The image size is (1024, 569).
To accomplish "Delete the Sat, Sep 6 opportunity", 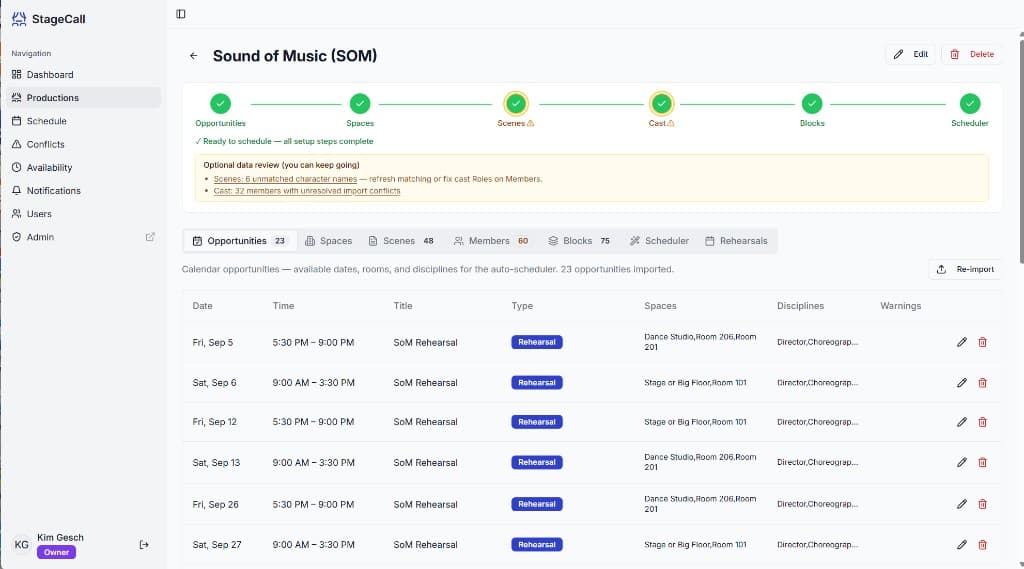I will [x=982, y=383].
